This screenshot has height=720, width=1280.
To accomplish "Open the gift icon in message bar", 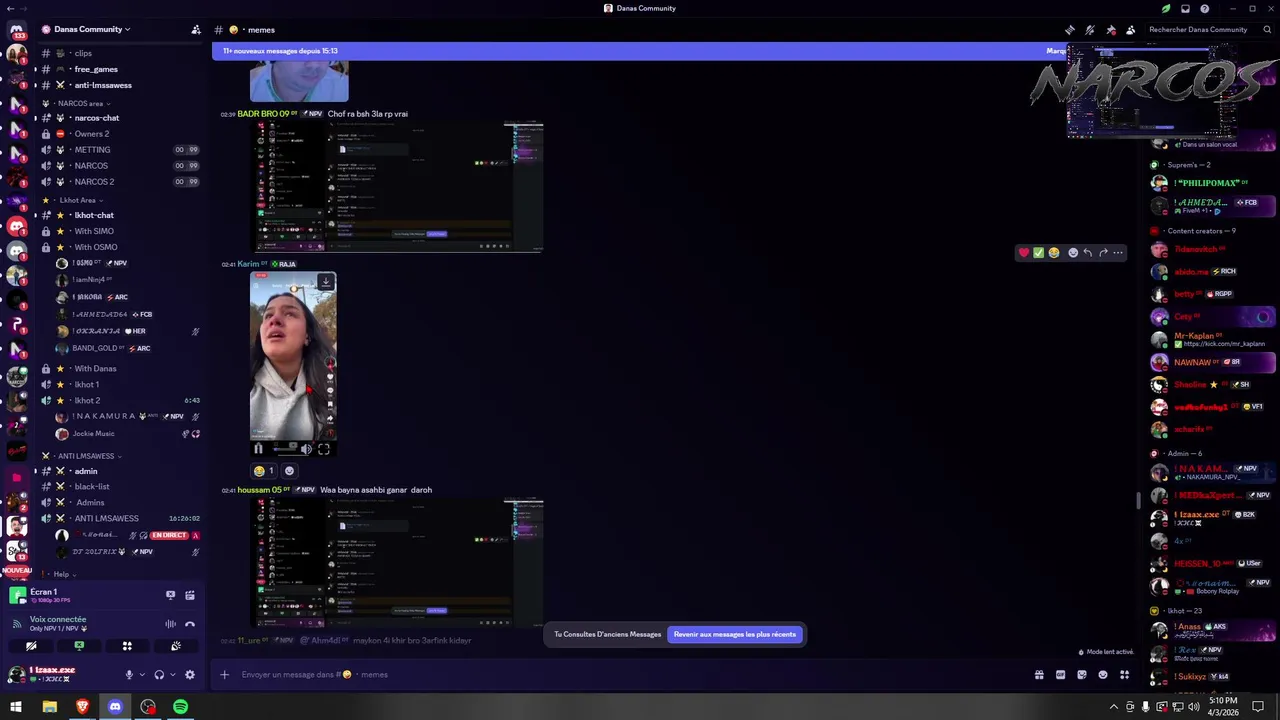I will click(1039, 675).
